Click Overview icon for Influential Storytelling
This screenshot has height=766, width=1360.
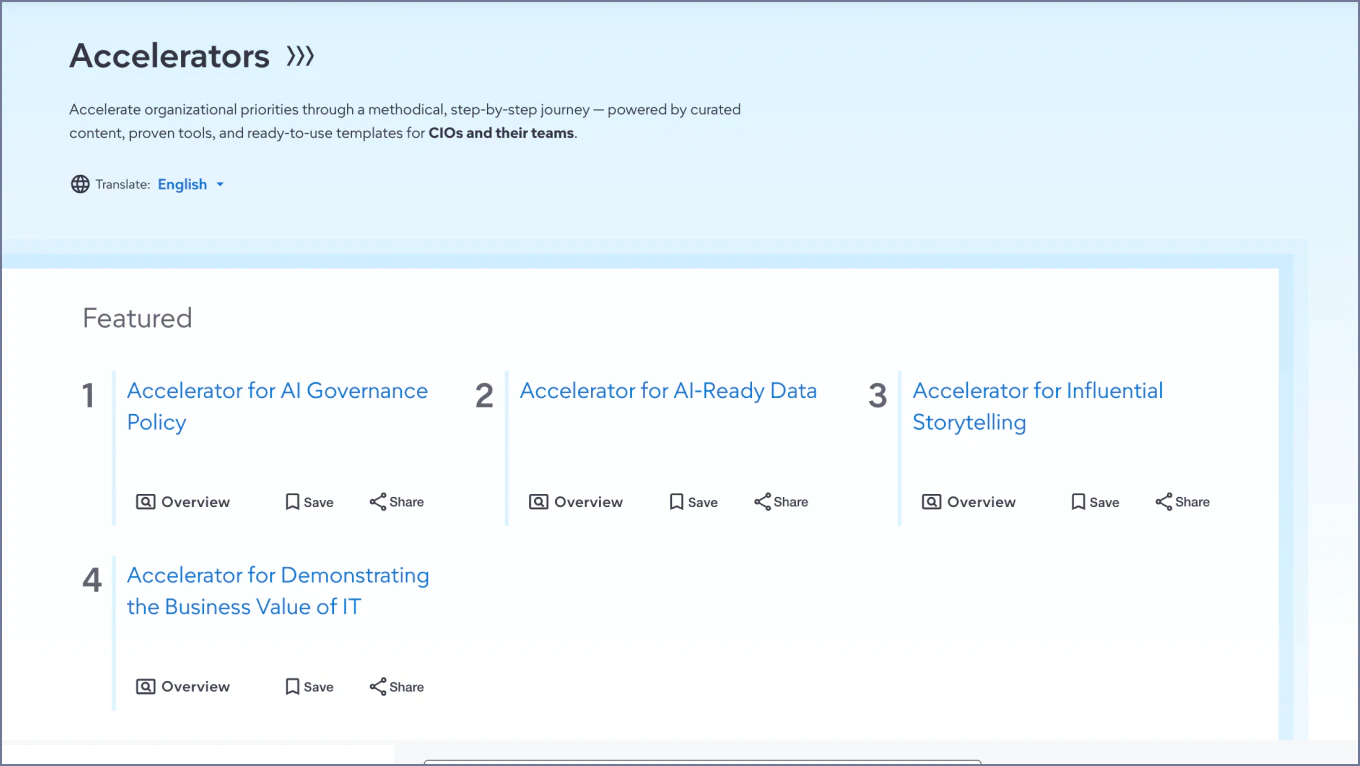click(x=932, y=502)
